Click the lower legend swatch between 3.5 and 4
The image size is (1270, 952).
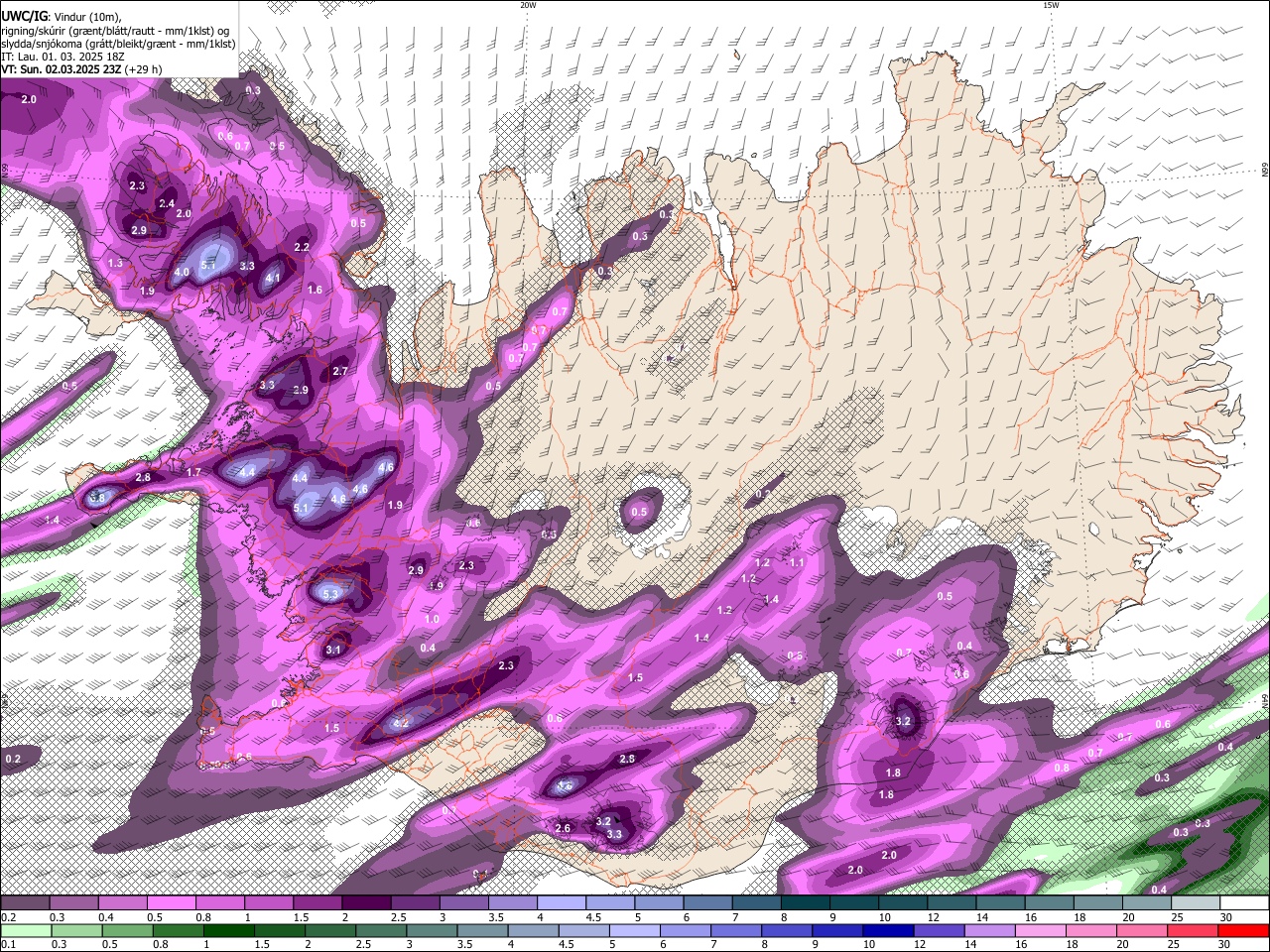(x=483, y=931)
